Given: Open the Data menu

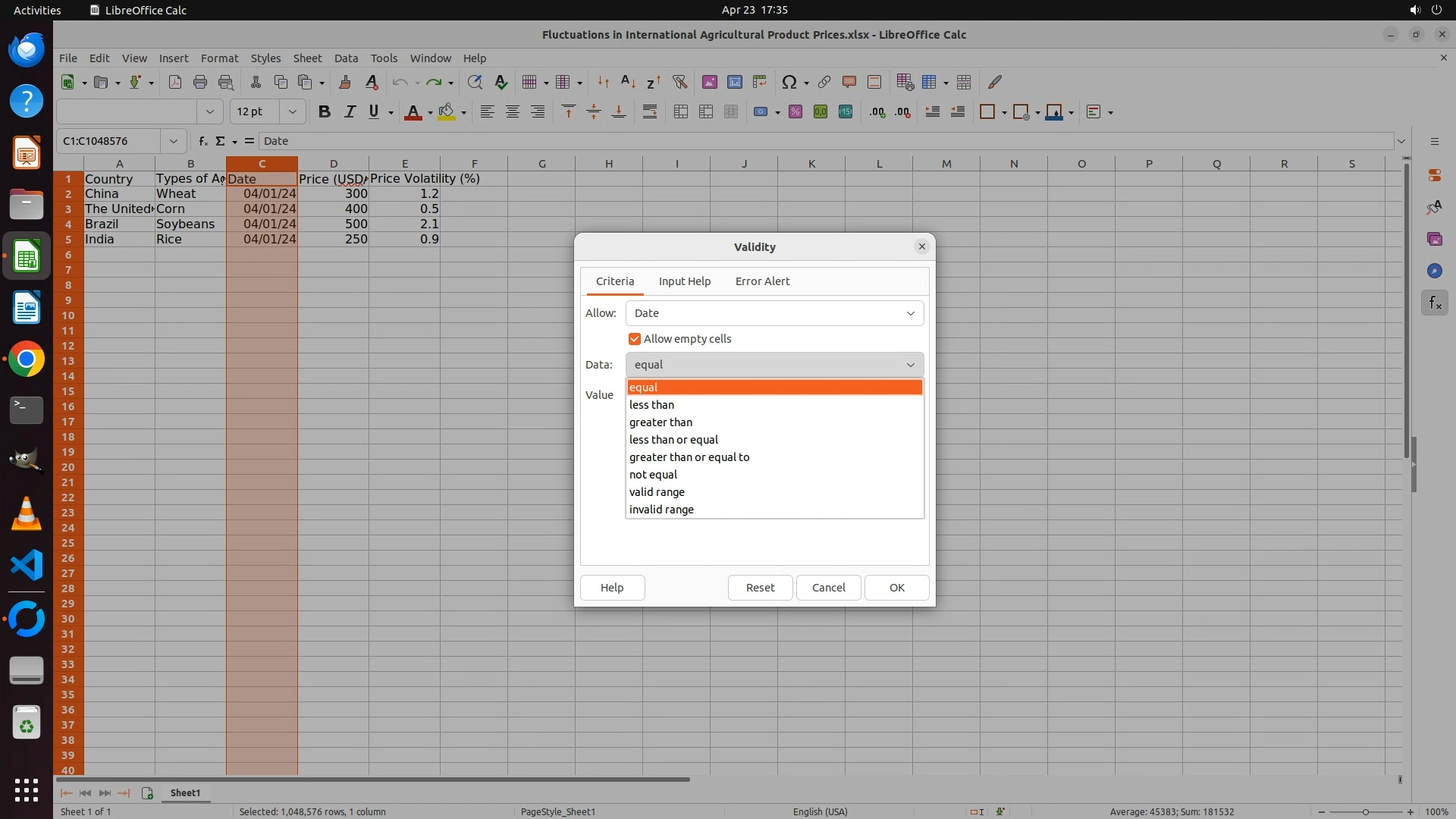Looking at the screenshot, I should point(346,58).
